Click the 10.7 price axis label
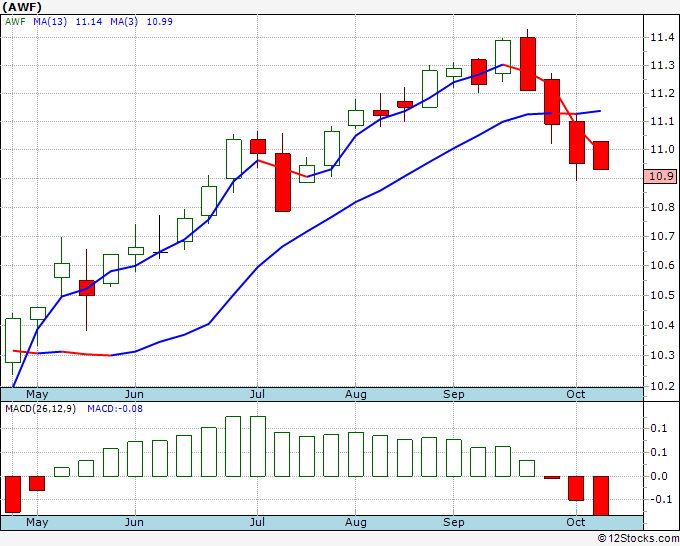Viewport: 680px width, 546px height. [662, 236]
